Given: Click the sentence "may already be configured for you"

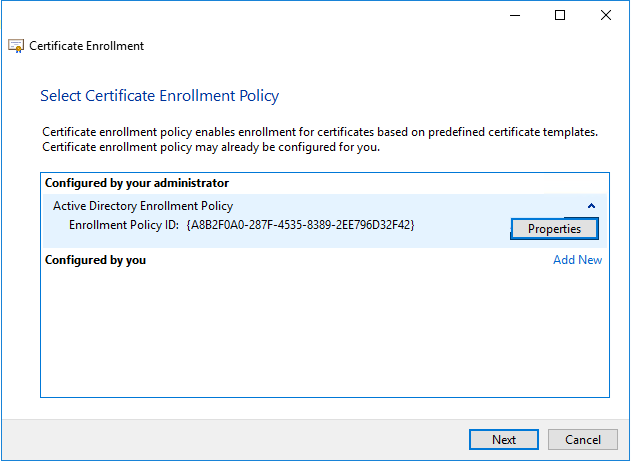Looking at the screenshot, I should pyautogui.click(x=287, y=147).
